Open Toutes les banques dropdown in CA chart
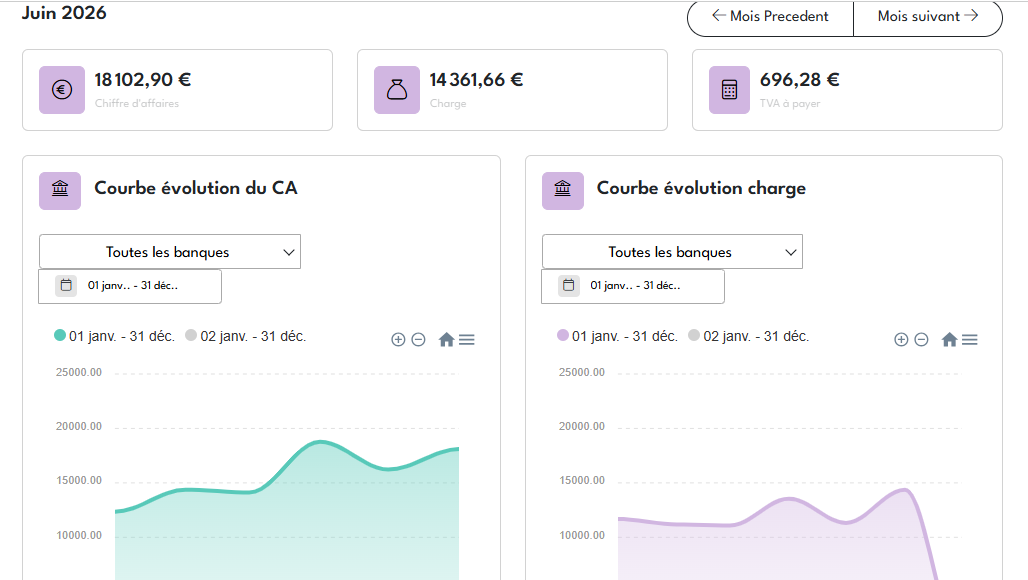Screen dimensions: 1028x580 170,252
